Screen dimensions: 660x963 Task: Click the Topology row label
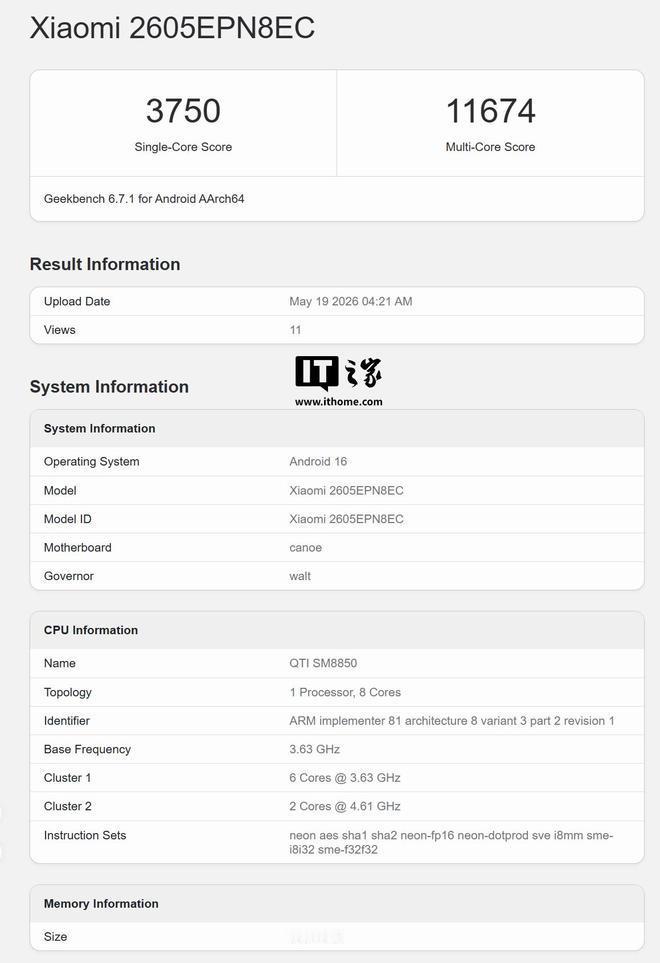(x=68, y=692)
